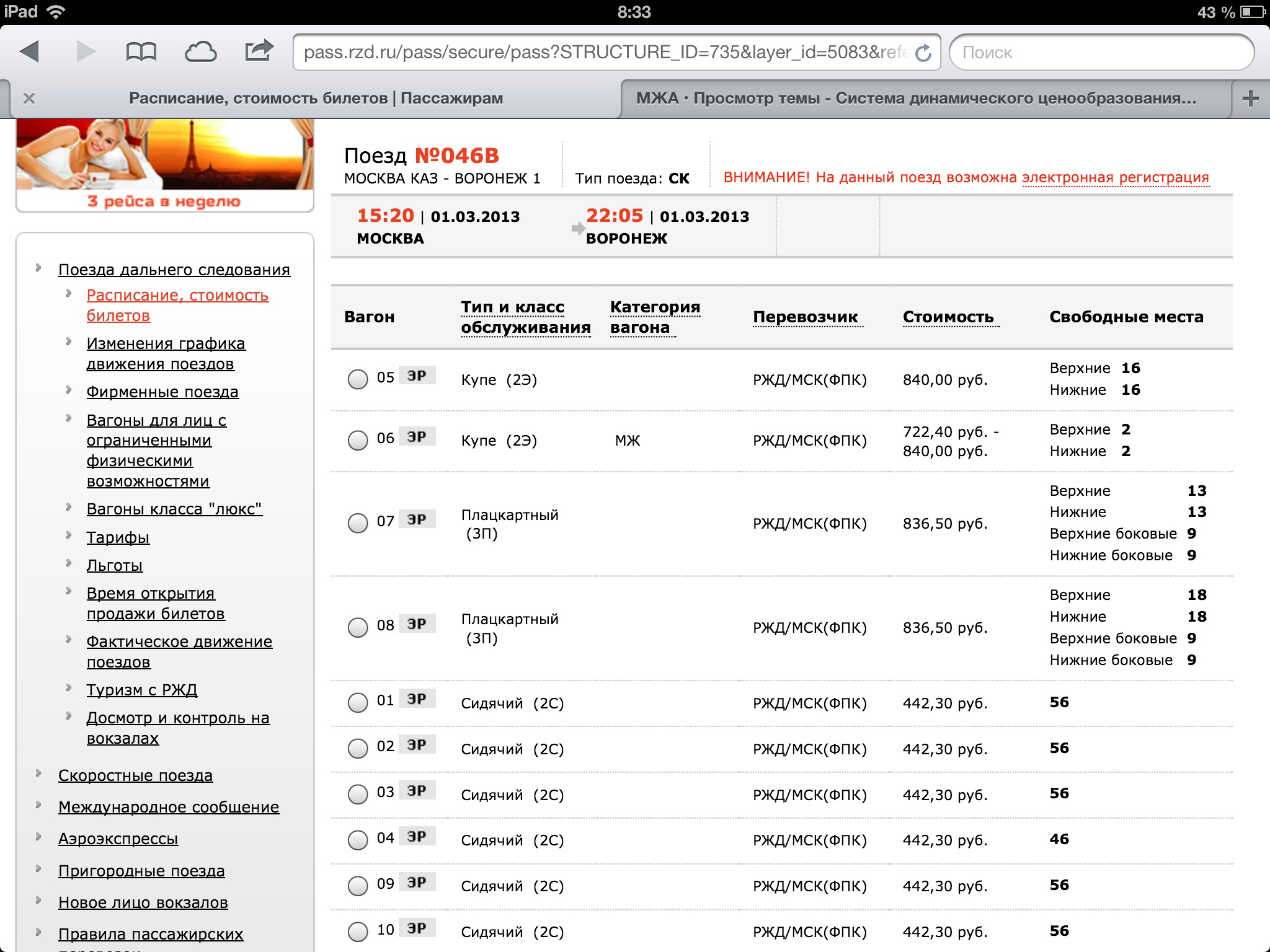The width and height of the screenshot is (1270, 952).
Task: Tap the share icon in toolbar
Action: pyautogui.click(x=259, y=51)
